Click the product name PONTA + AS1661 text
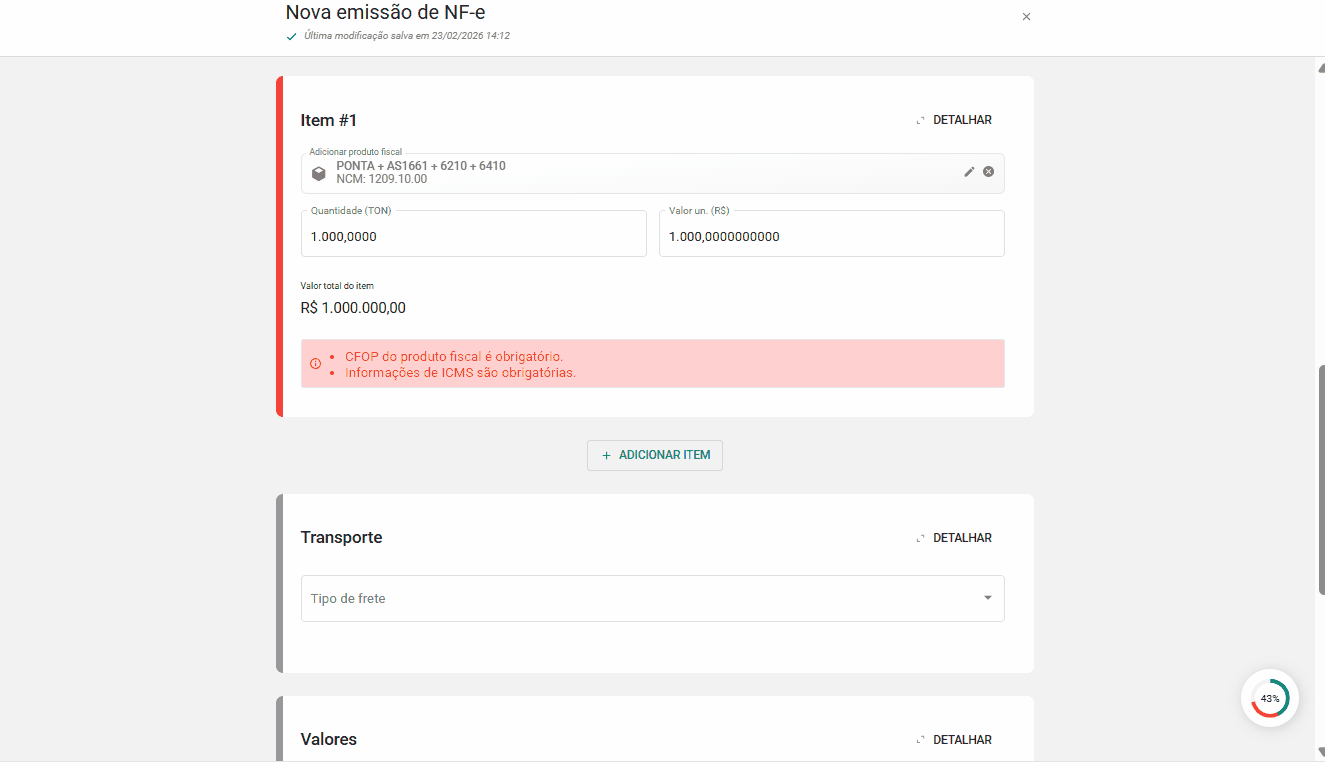1325x762 pixels. point(420,166)
